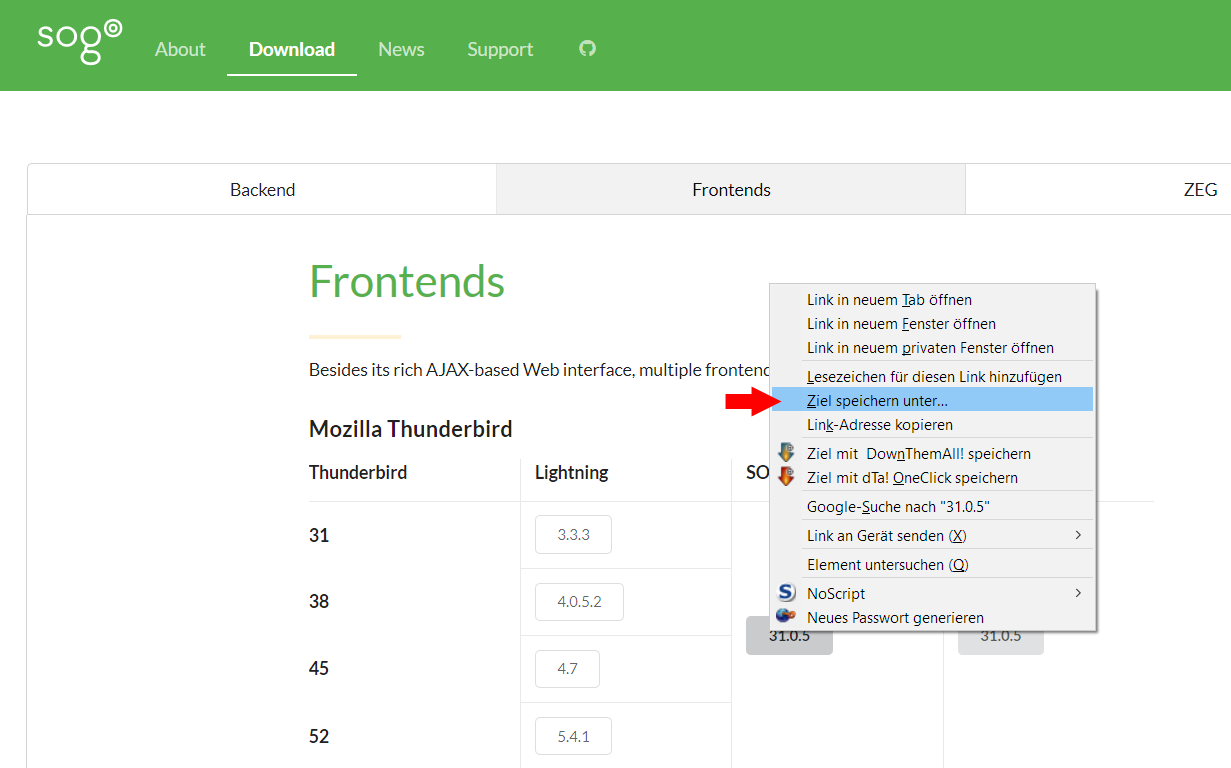Click the 'Mozilla Thunderbird' heading
This screenshot has width=1231, height=768.
coord(411,429)
